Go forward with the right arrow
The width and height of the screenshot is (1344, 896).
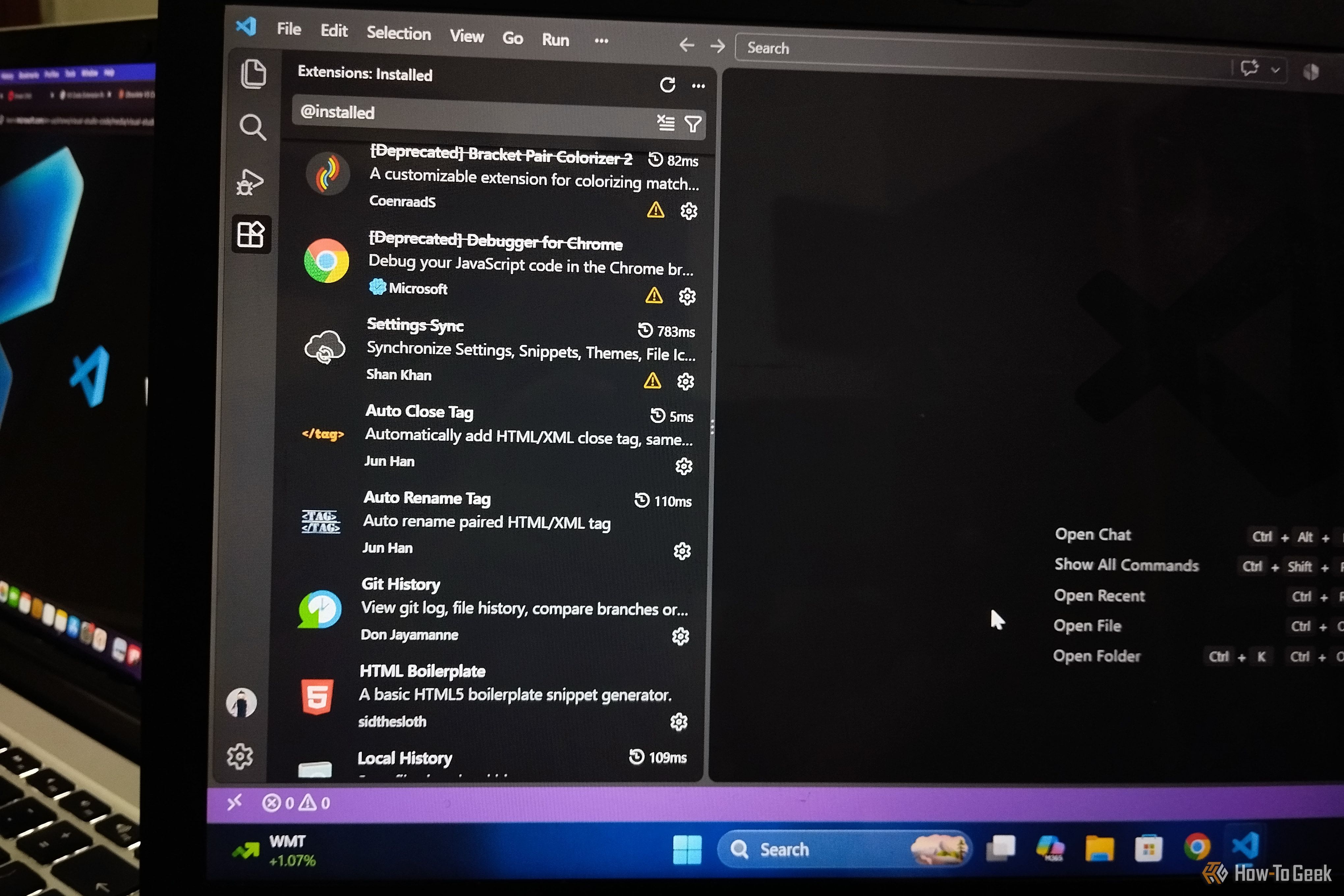pos(718,46)
